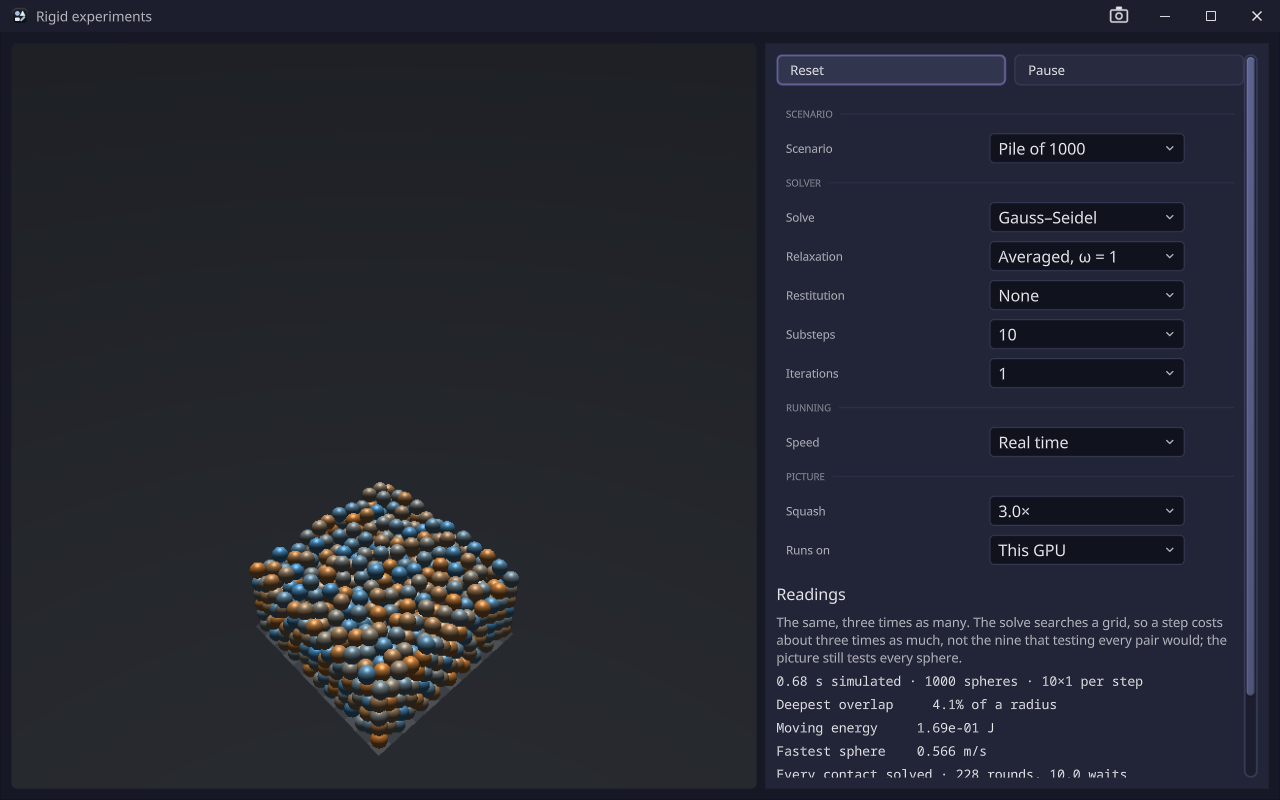Click the 'Runs on' label
The height and width of the screenshot is (800, 1280).
point(807,551)
